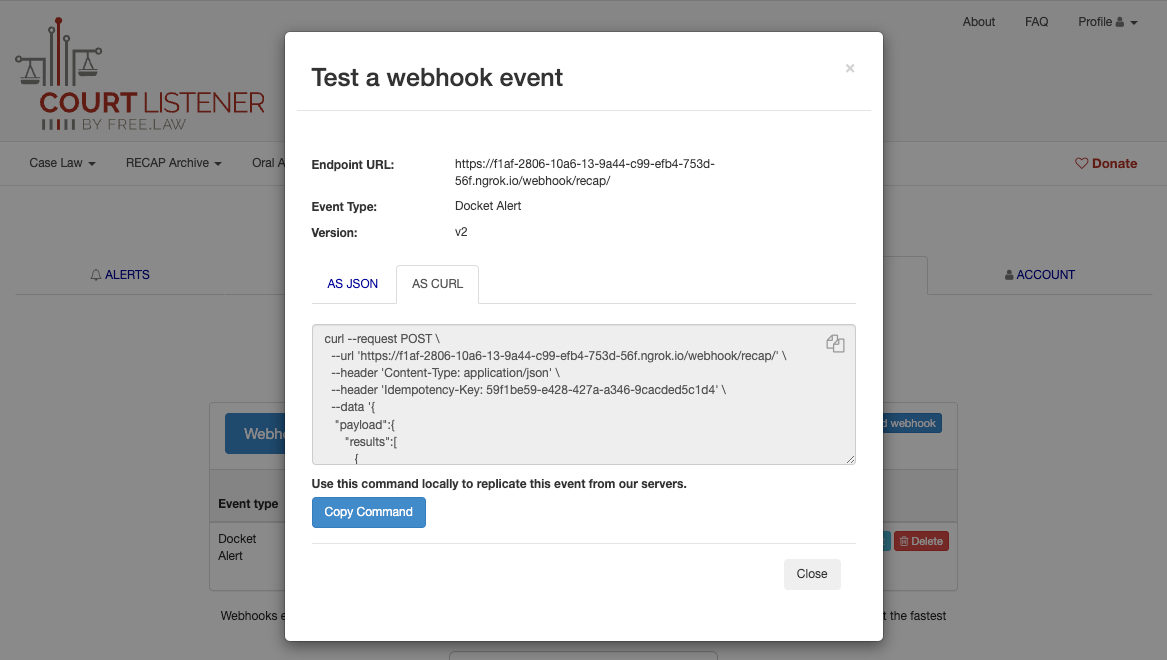The height and width of the screenshot is (660, 1167).
Task: Click the red Delete button
Action: tap(920, 540)
